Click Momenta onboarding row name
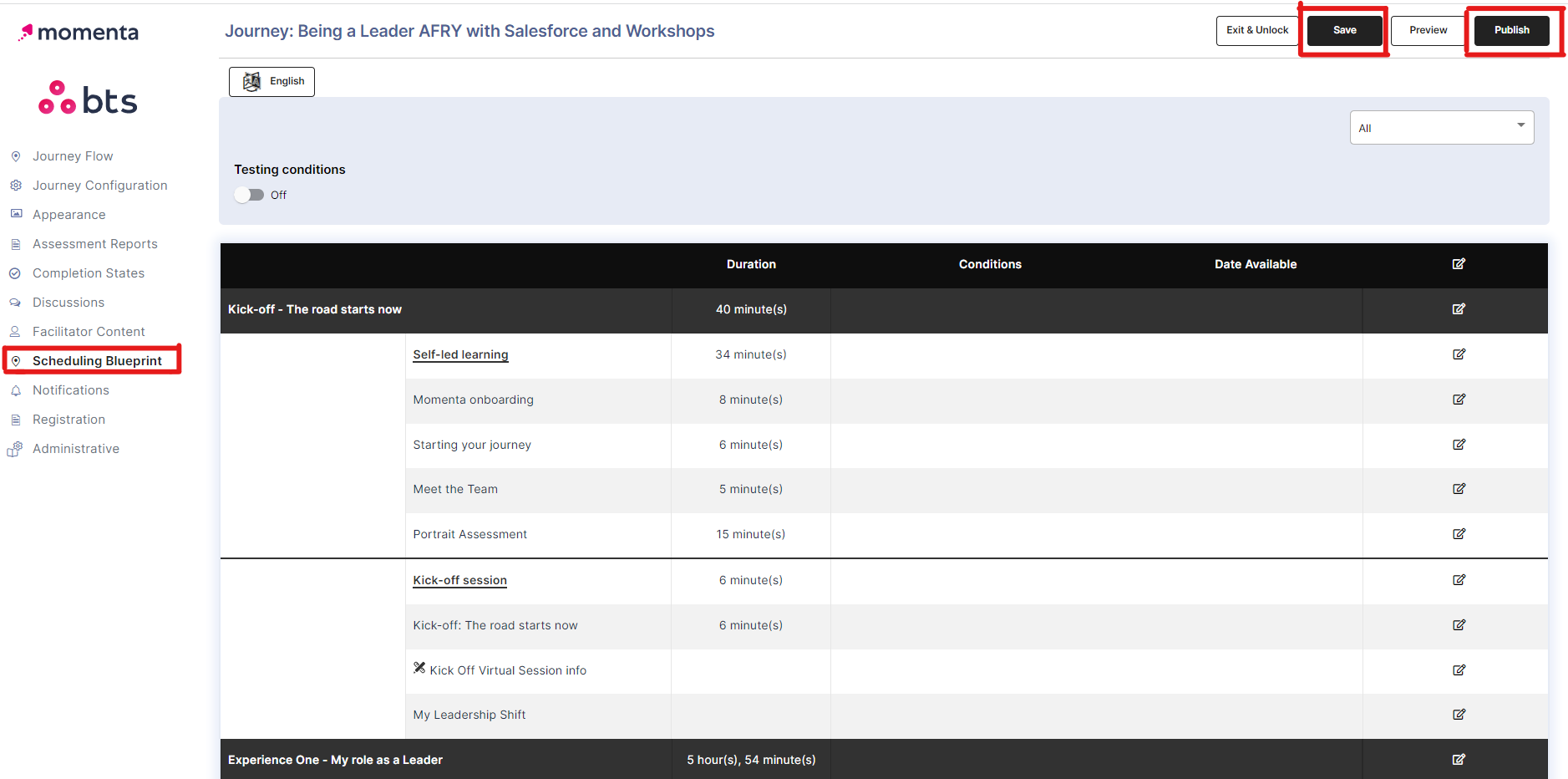This screenshot has height=779, width=1568. 473,400
